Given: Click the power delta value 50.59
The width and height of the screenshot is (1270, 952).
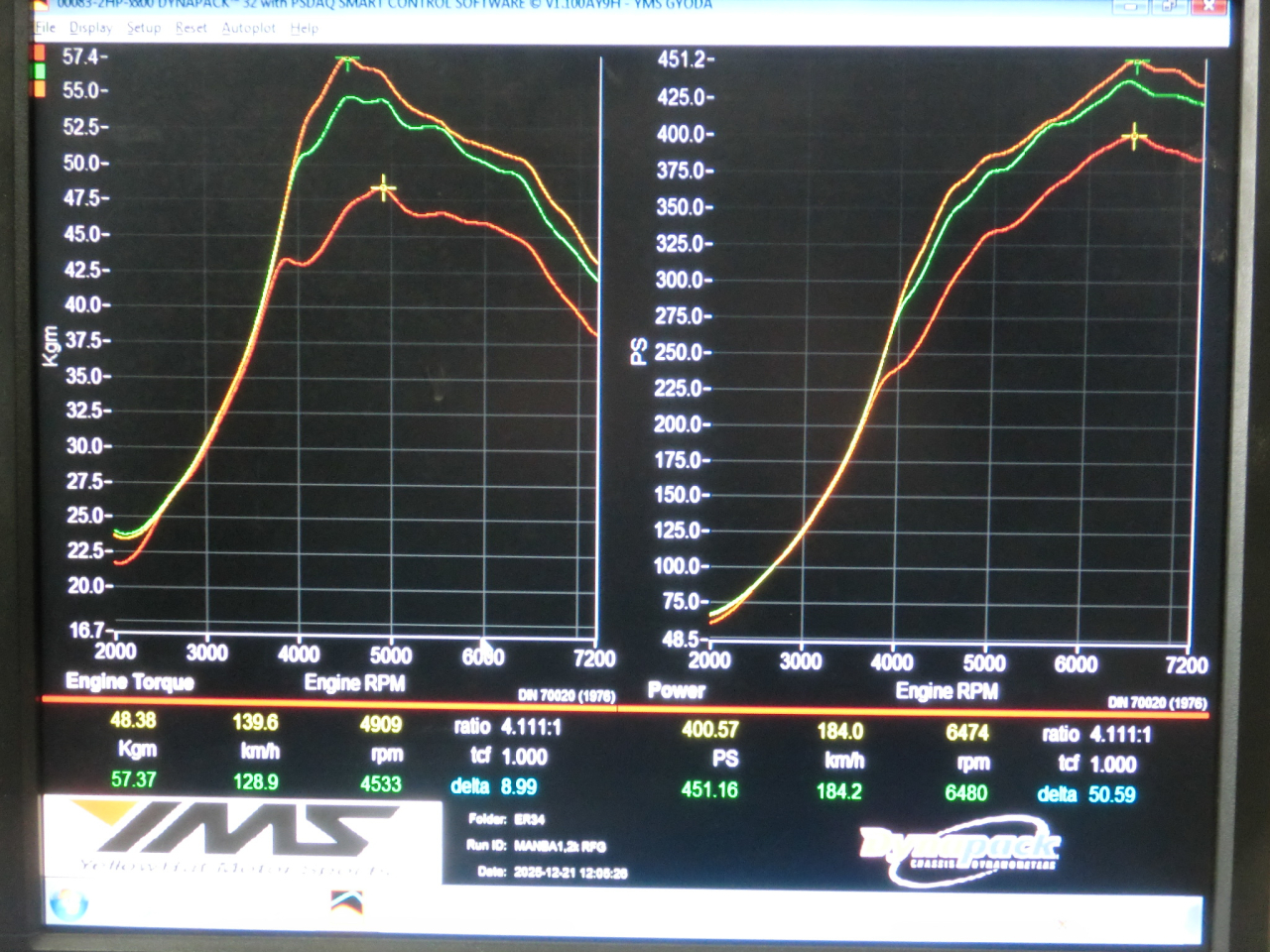Looking at the screenshot, I should [x=1111, y=794].
